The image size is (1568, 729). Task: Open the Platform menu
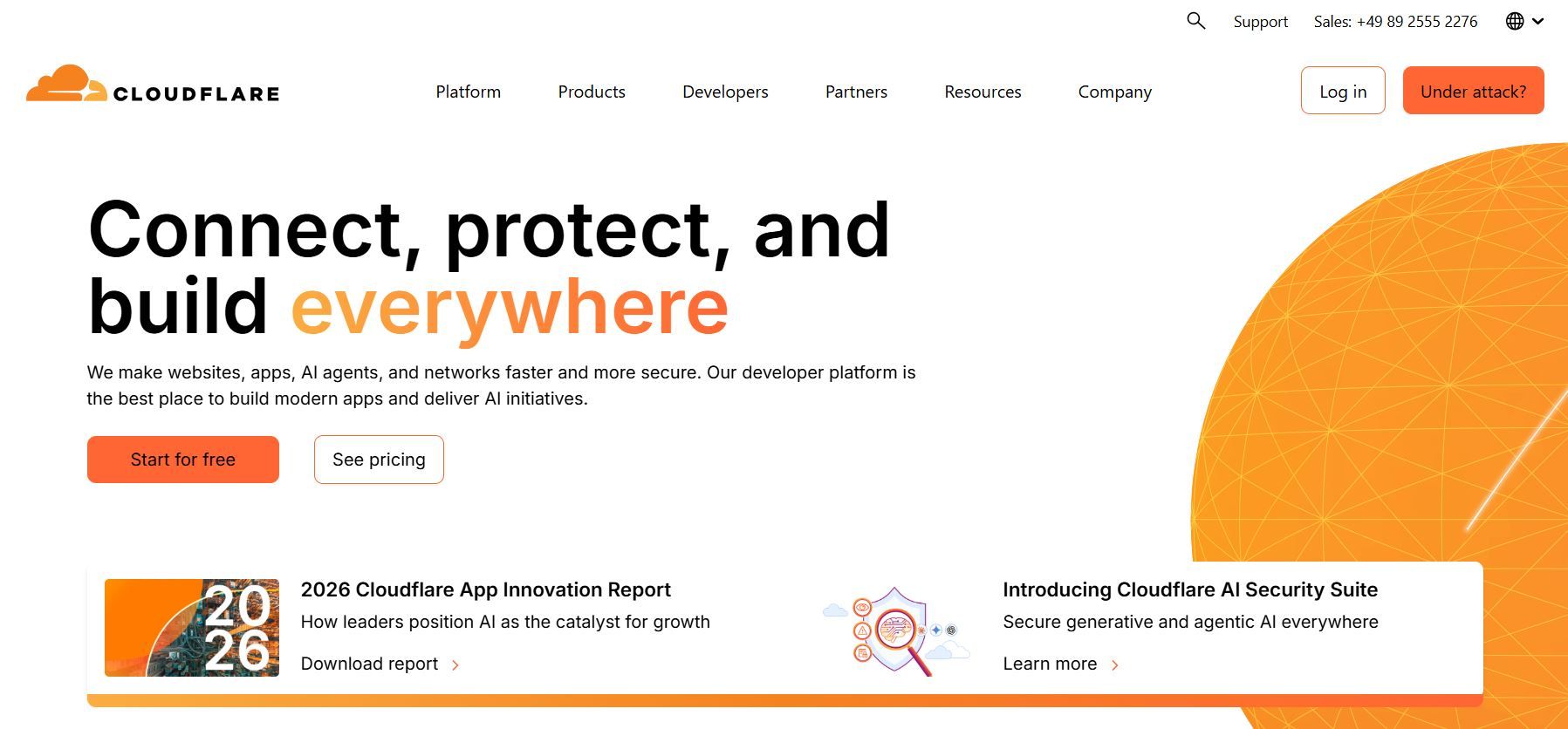(468, 92)
